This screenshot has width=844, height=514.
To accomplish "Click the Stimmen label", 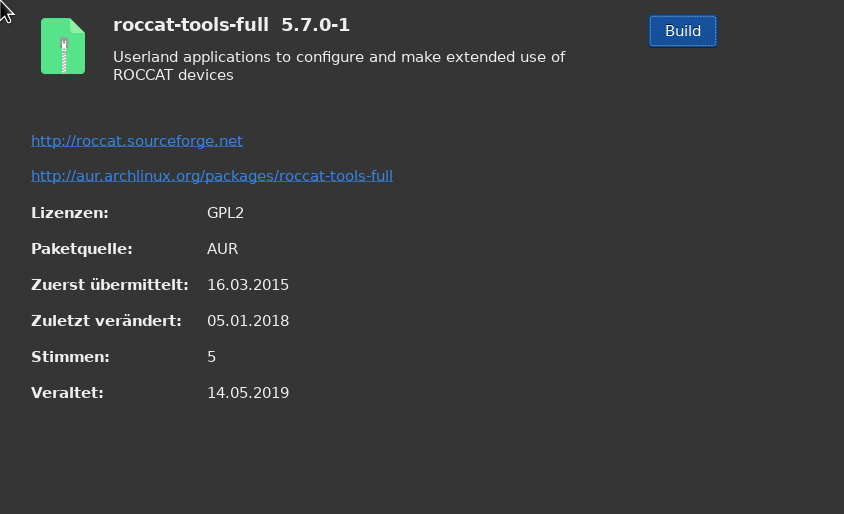I will [x=71, y=357].
